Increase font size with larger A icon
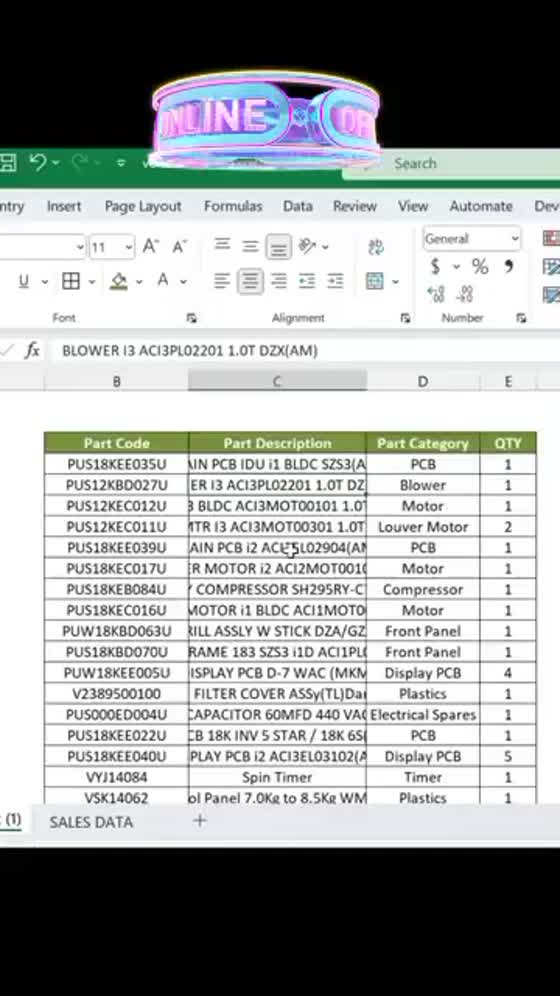 point(150,246)
